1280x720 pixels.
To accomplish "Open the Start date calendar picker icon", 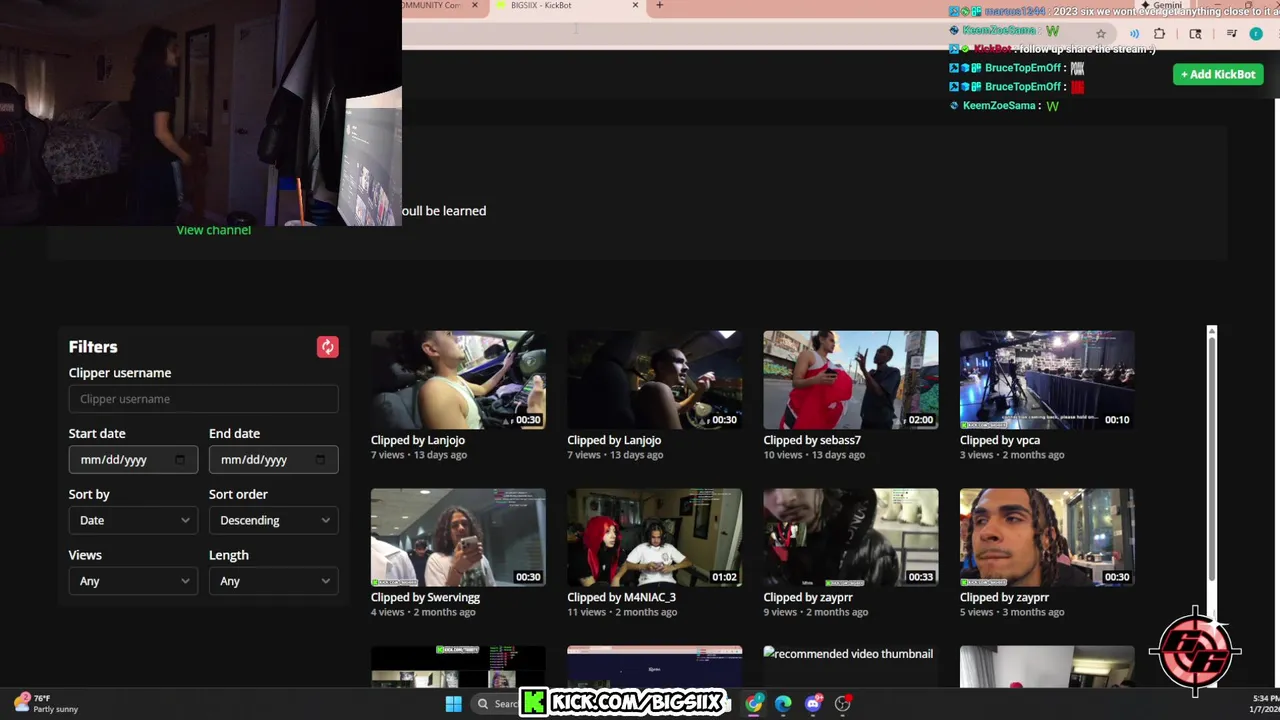I will point(180,460).
